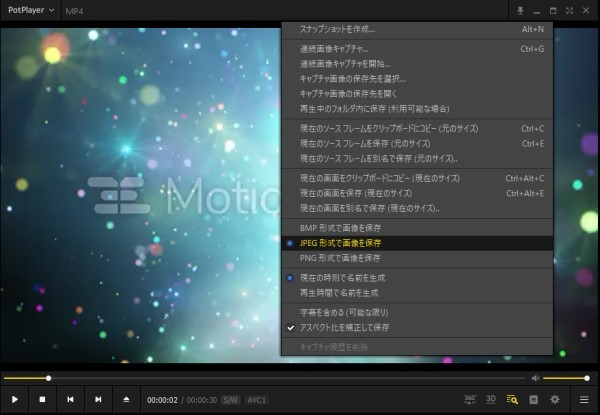Copy source frame to clipboard (元のサイズ)
The image size is (600, 415).
[x=417, y=129]
